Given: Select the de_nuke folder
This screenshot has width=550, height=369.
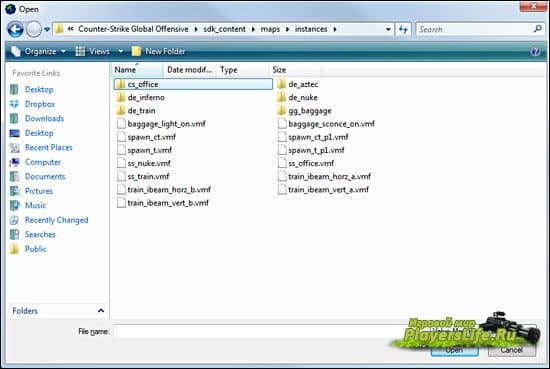Looking at the screenshot, I should coord(297,98).
